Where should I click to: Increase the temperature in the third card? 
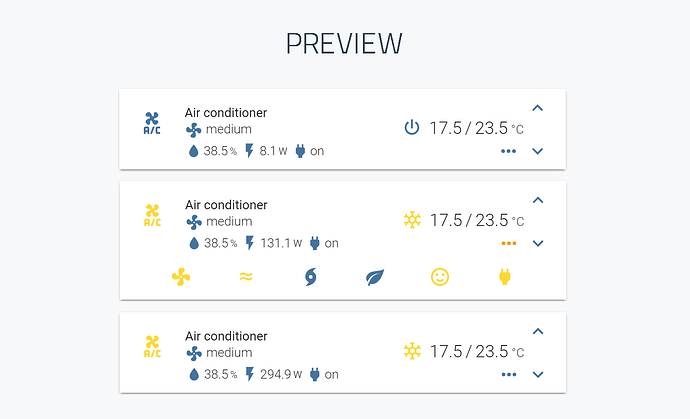coord(537,331)
